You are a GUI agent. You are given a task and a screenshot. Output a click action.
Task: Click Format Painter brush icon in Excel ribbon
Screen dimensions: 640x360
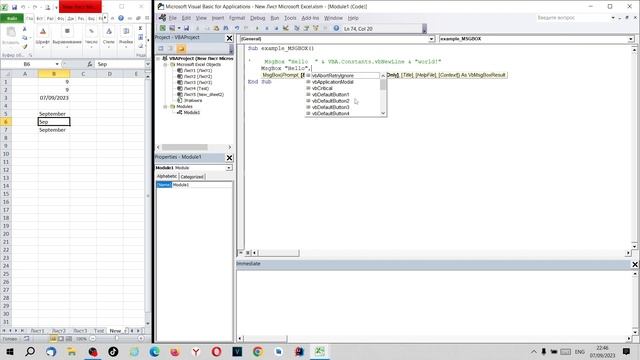point(24,47)
